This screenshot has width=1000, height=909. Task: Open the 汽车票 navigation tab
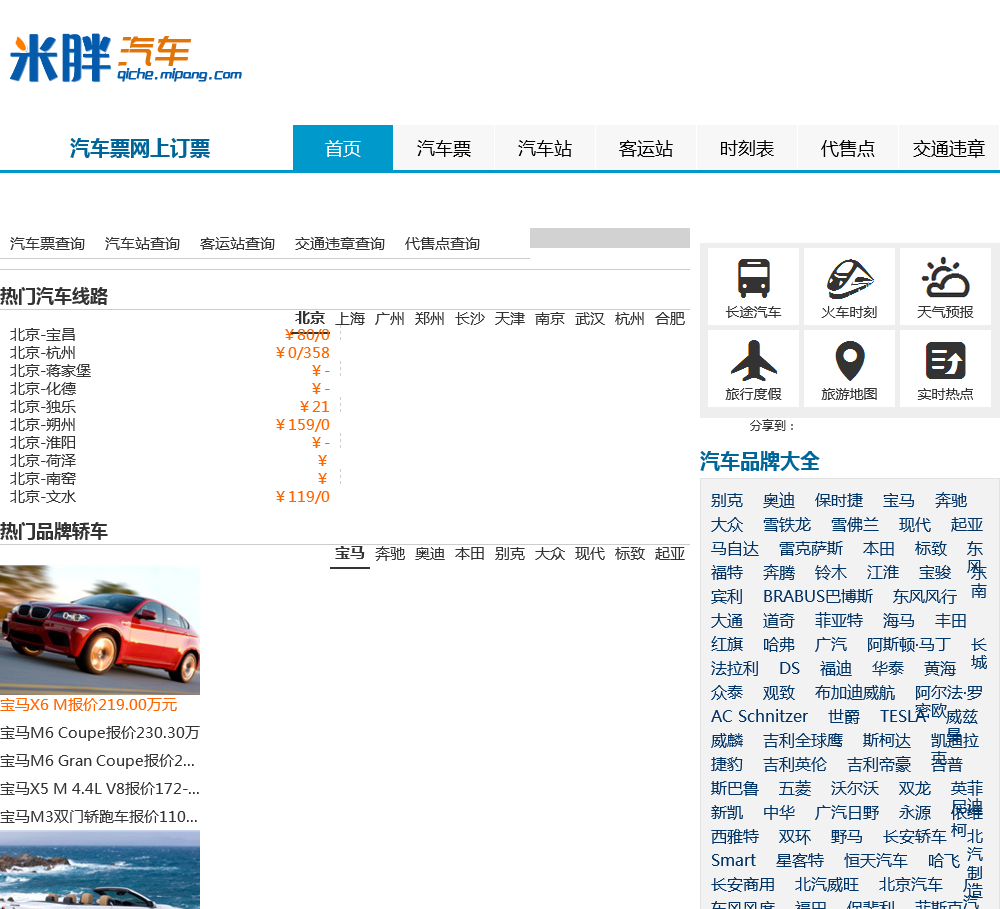tap(444, 148)
